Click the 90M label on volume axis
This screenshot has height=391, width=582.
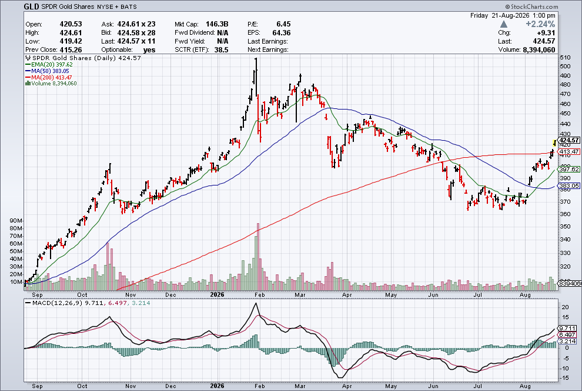(16, 221)
